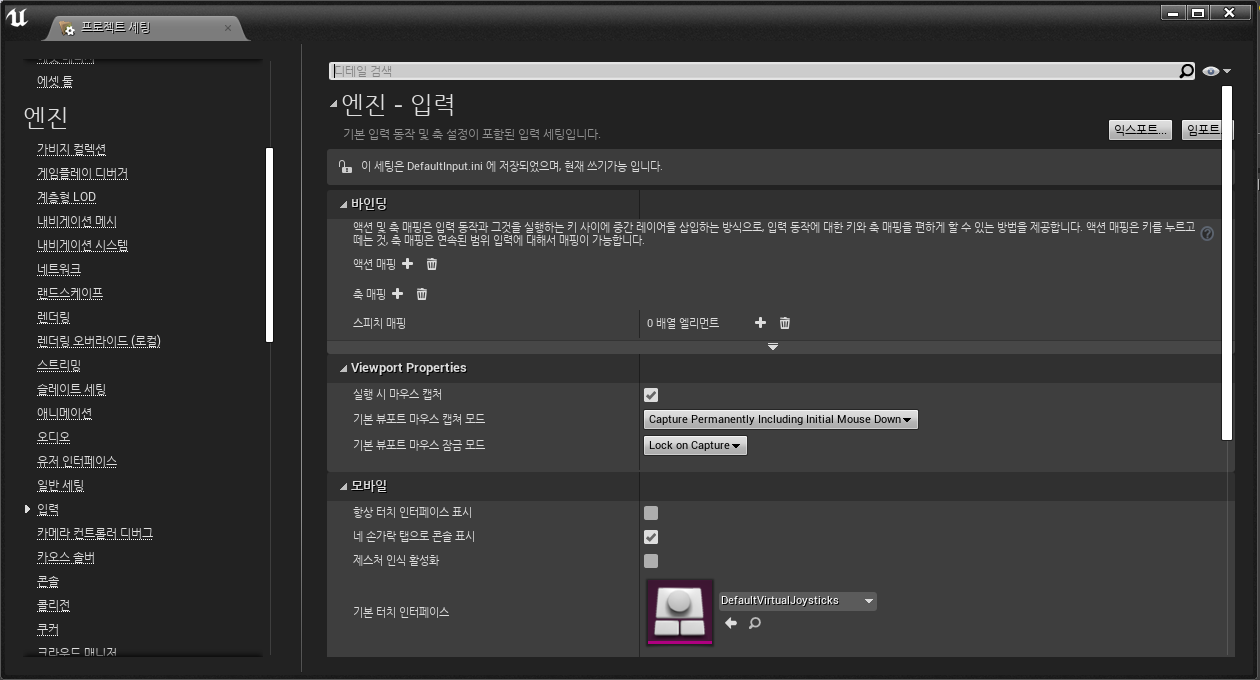Select 일반 세팅 in the sidebar
The width and height of the screenshot is (1260, 680).
click(x=60, y=485)
